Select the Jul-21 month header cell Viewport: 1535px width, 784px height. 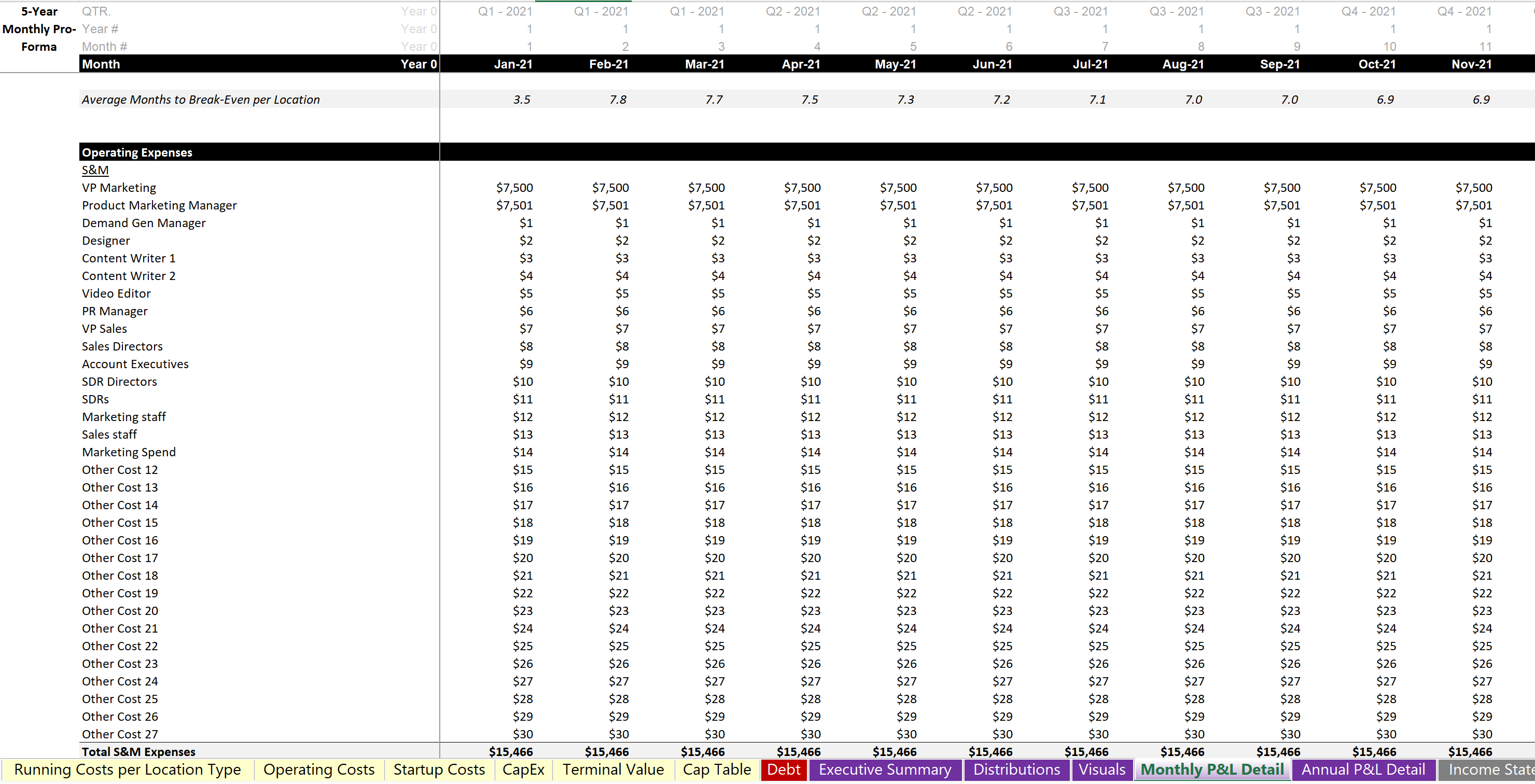(1090, 64)
